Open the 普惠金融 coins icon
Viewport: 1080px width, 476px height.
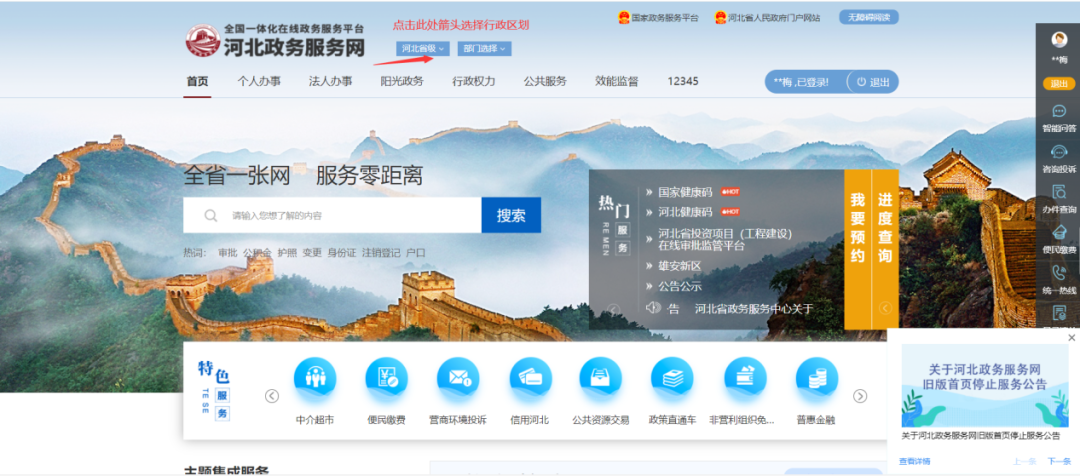click(x=816, y=380)
